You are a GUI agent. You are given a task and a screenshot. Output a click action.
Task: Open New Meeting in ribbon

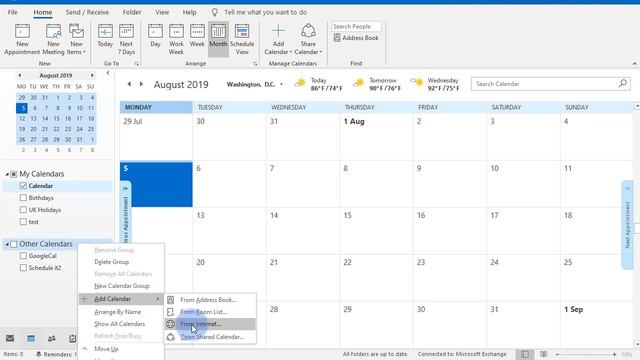coord(53,39)
